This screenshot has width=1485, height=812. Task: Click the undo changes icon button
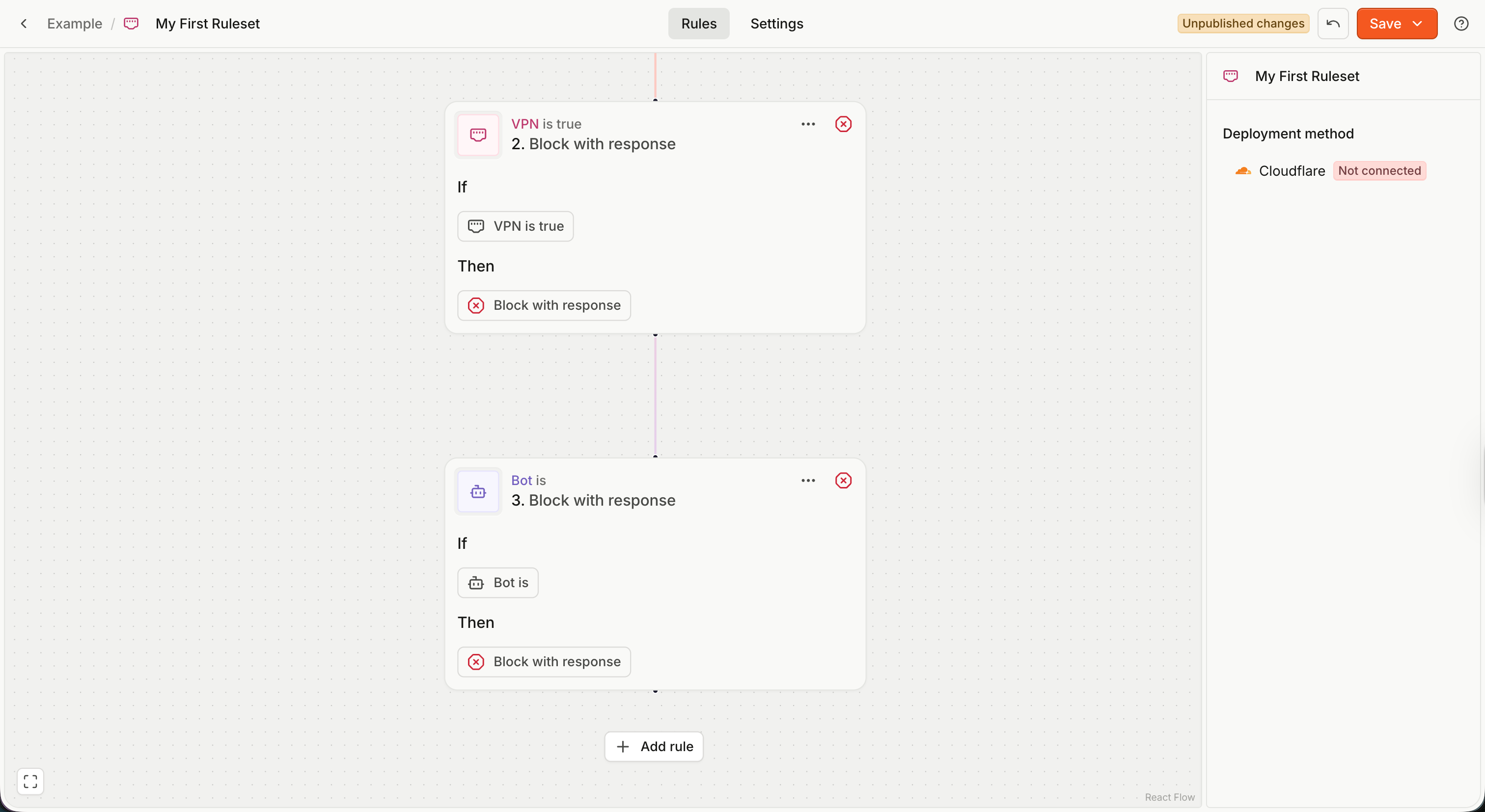[x=1332, y=24]
